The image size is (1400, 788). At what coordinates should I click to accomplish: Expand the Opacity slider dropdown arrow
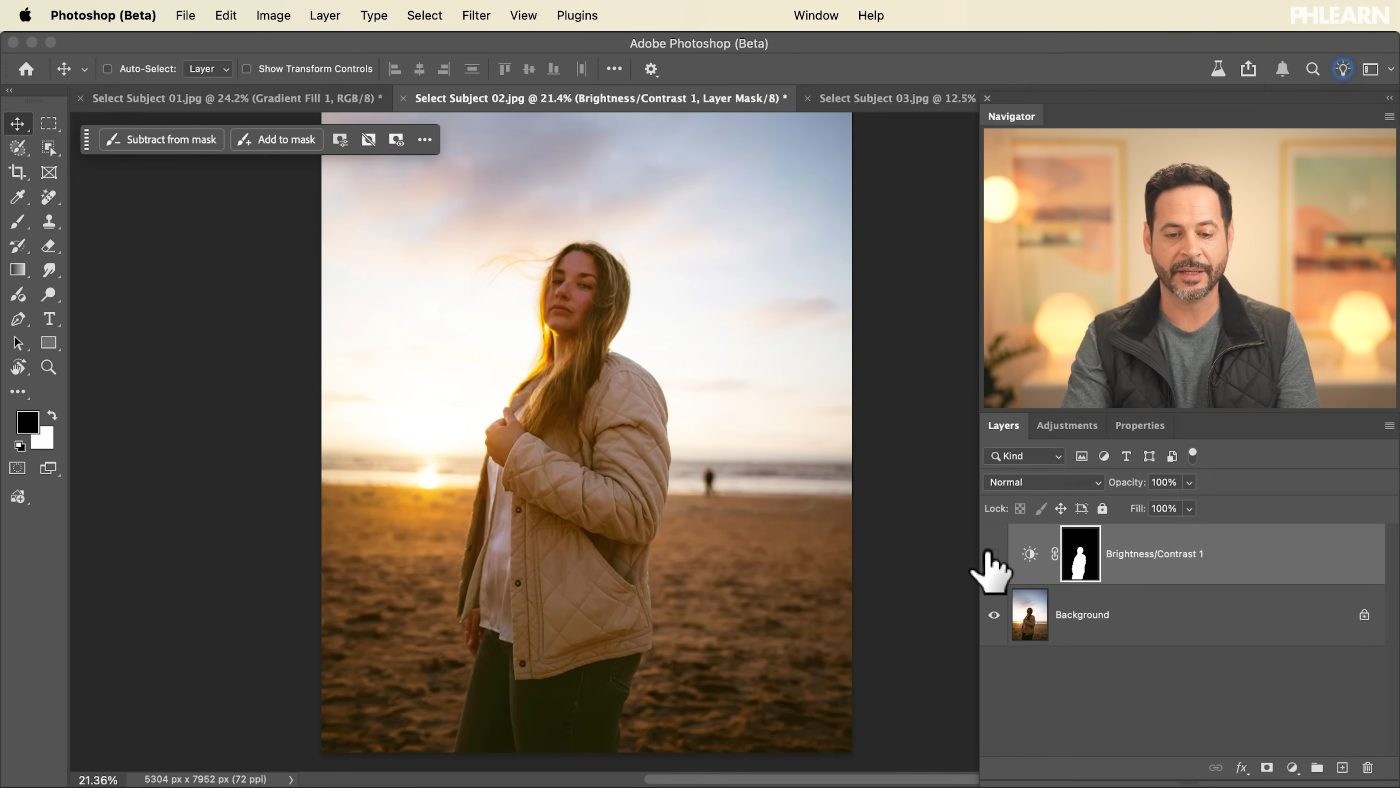(1189, 482)
